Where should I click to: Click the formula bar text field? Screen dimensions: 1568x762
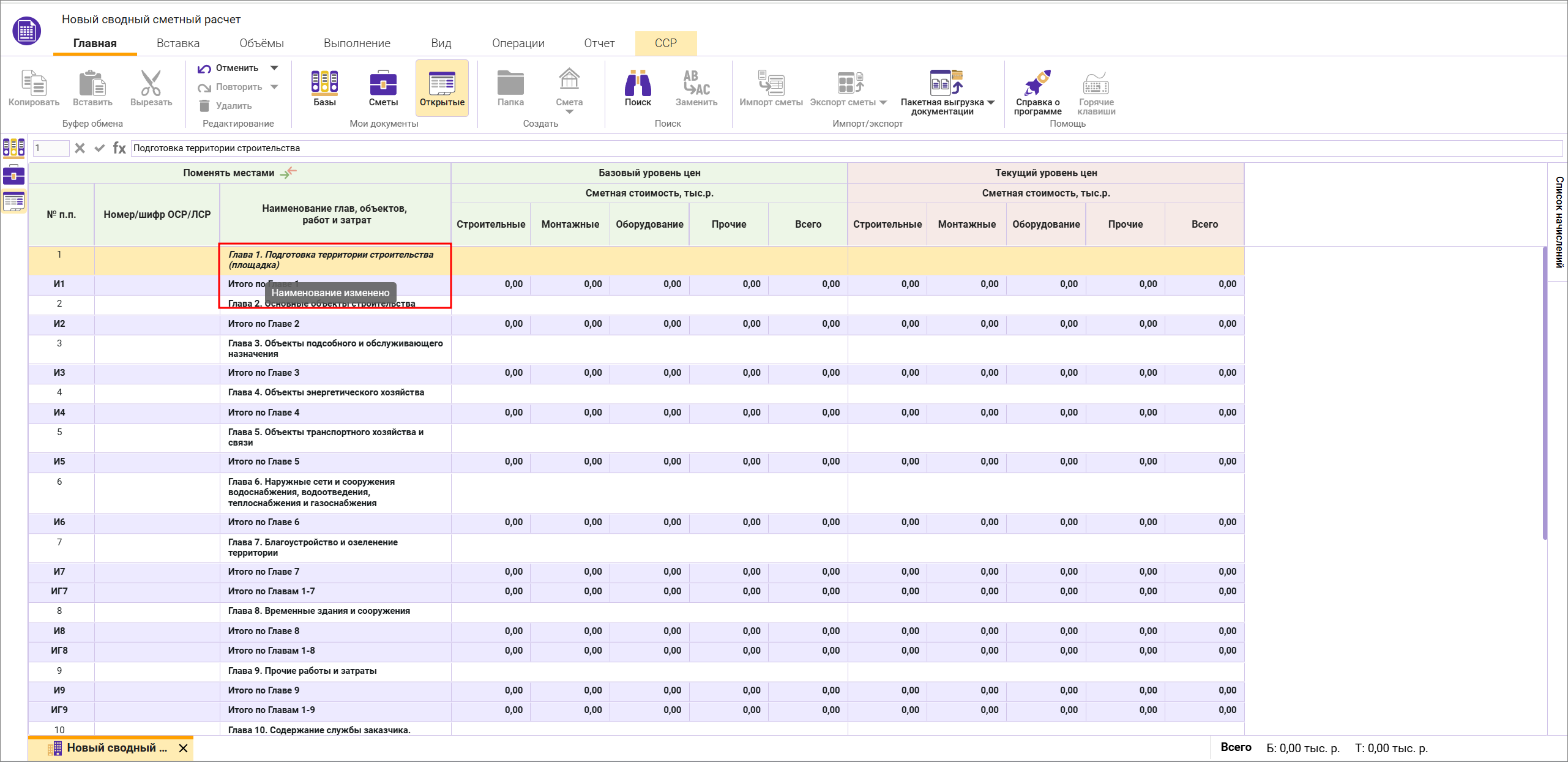(x=845, y=148)
